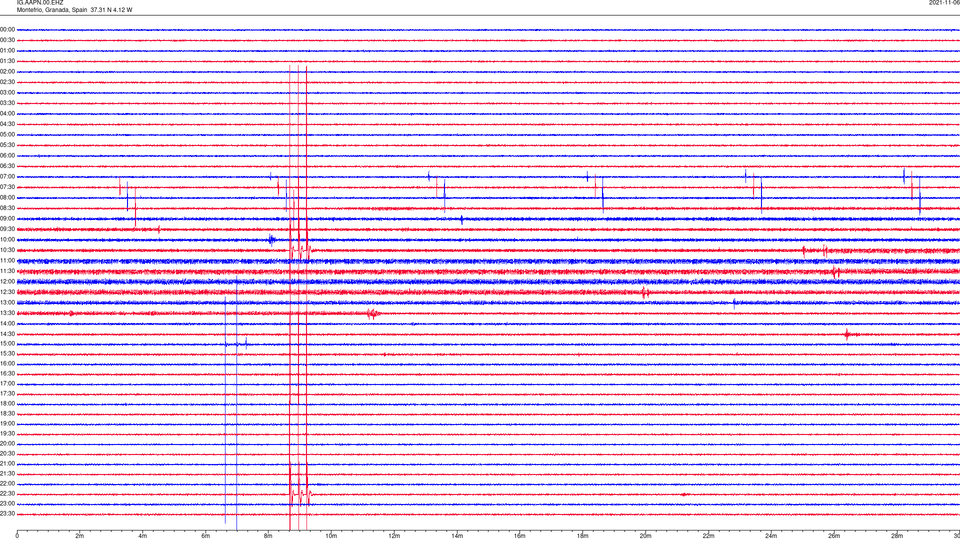960x540 pixels.
Task: Choose the 23:00 trace label
Action: click(7, 504)
